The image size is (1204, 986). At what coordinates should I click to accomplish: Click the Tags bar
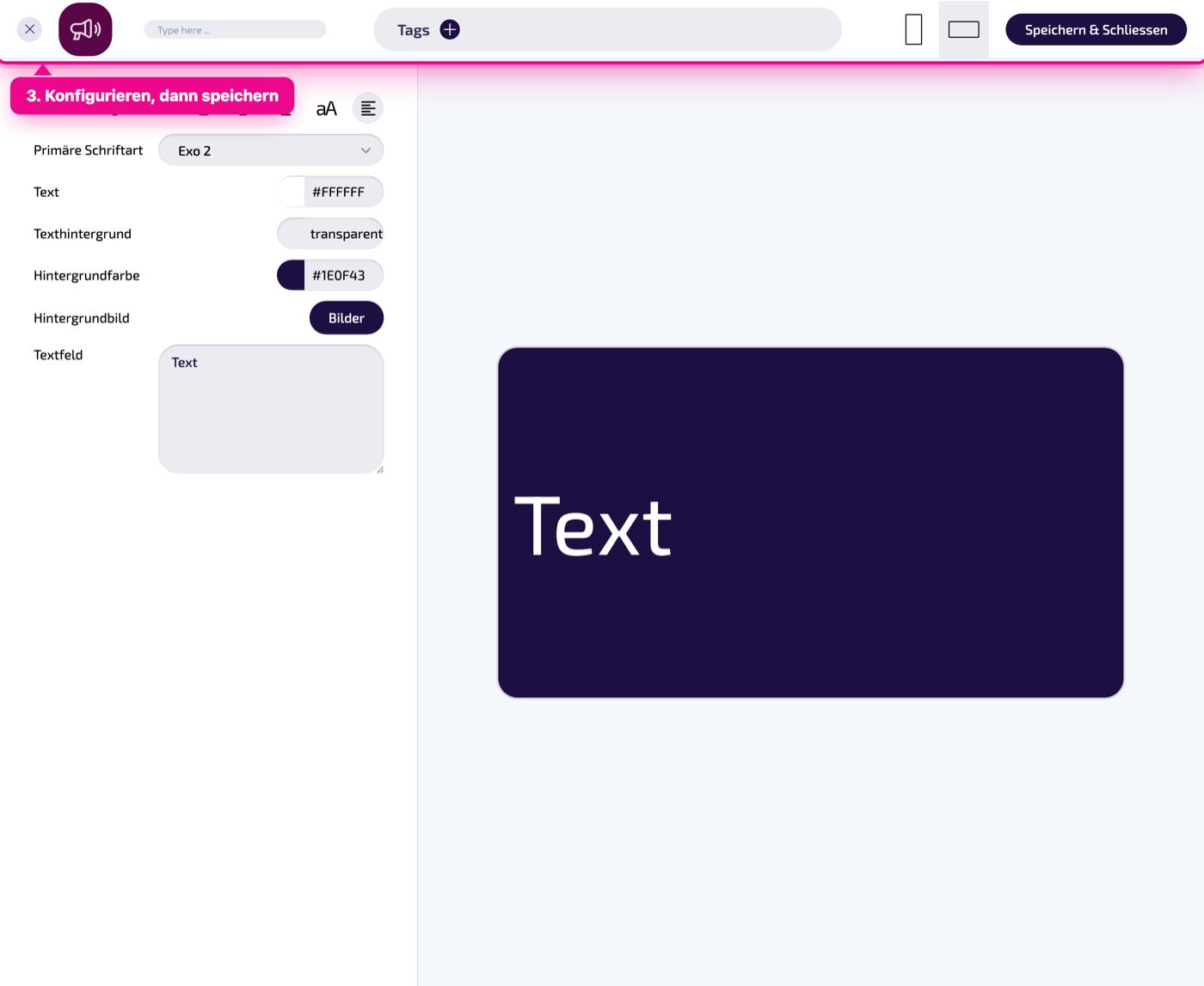[607, 29]
